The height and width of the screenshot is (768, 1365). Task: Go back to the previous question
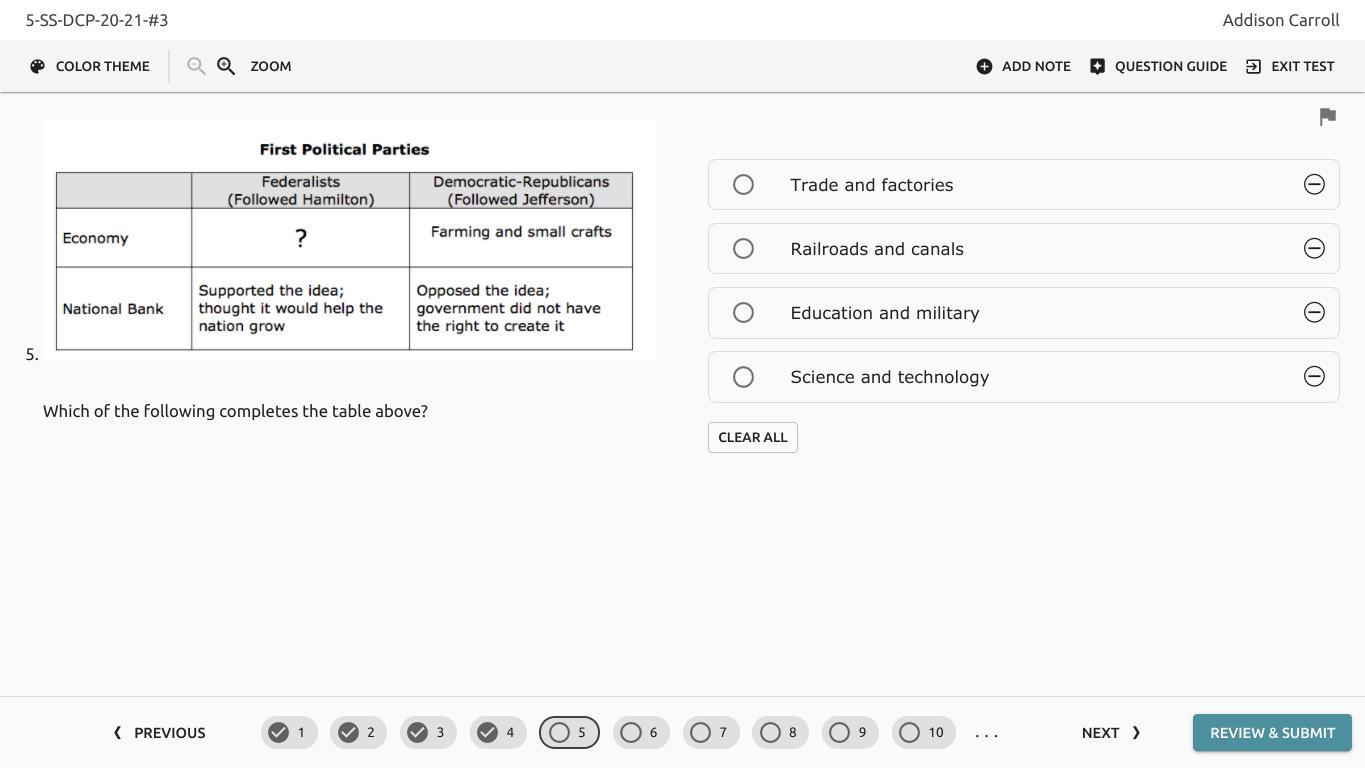[159, 733]
